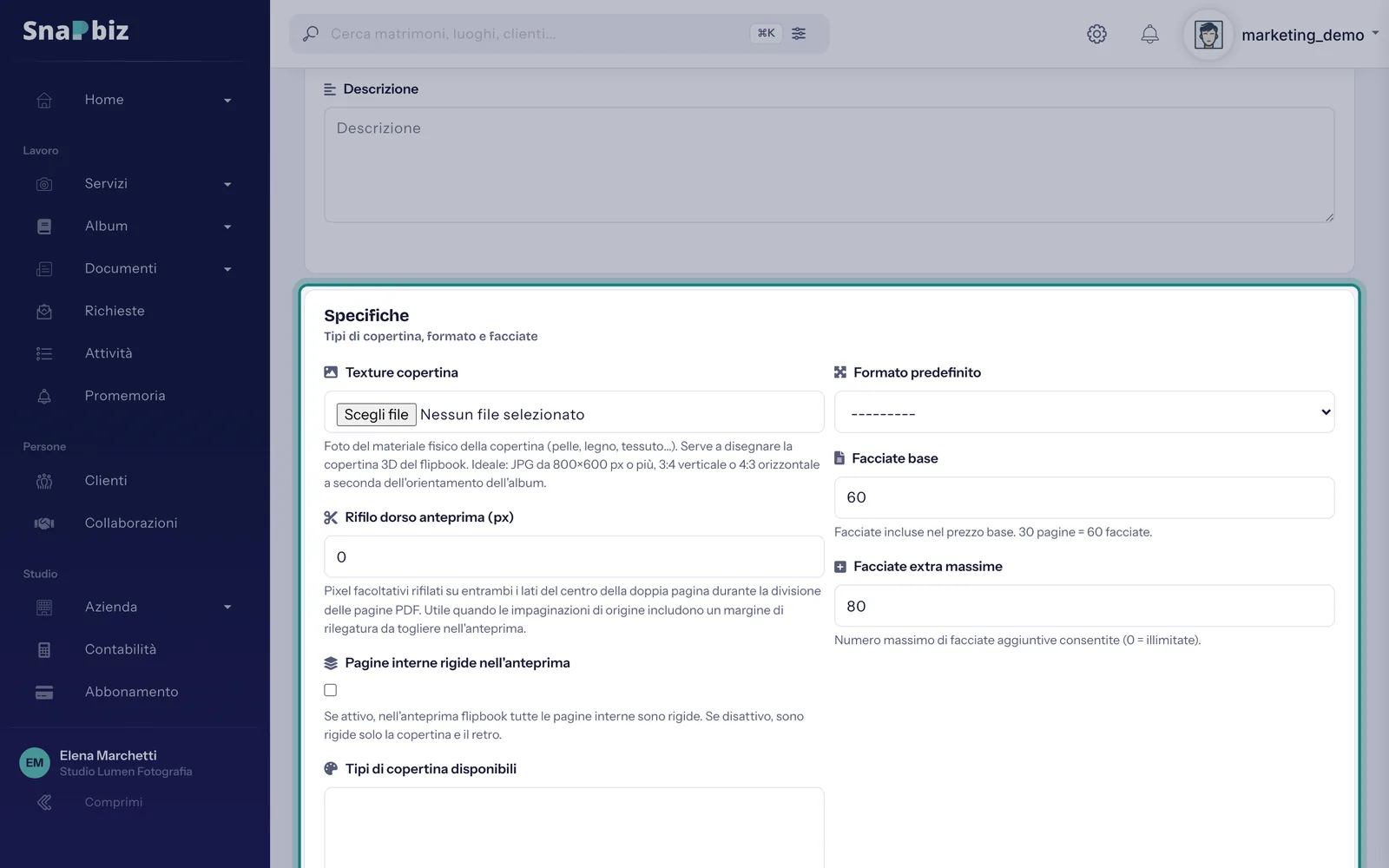Expand the Azienda submenu arrow
The width and height of the screenshot is (1389, 868).
(227, 608)
